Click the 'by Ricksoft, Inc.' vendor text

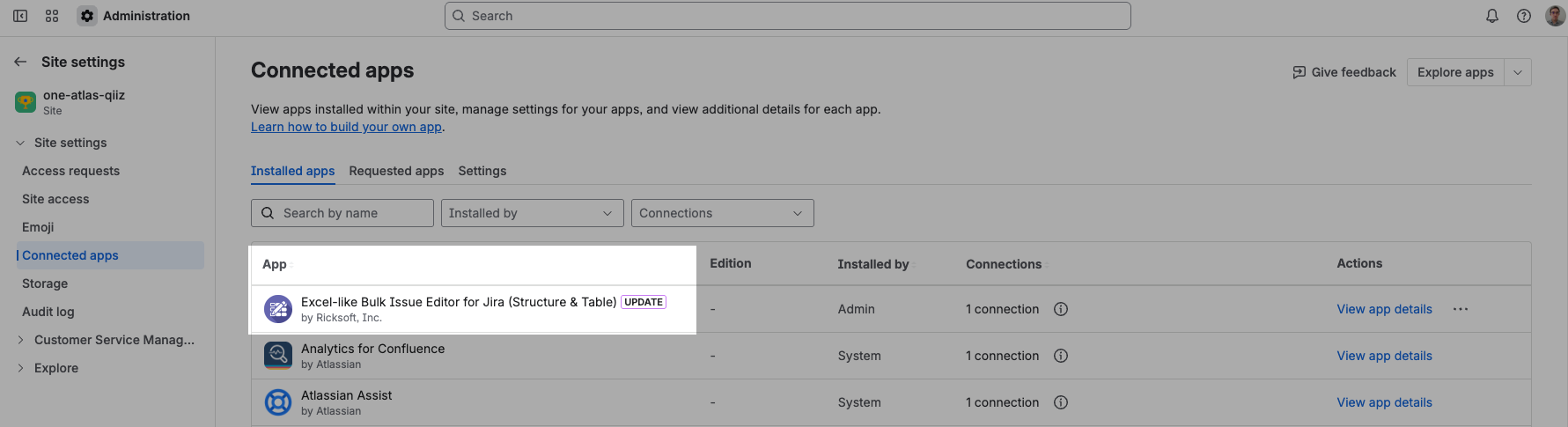(x=342, y=318)
